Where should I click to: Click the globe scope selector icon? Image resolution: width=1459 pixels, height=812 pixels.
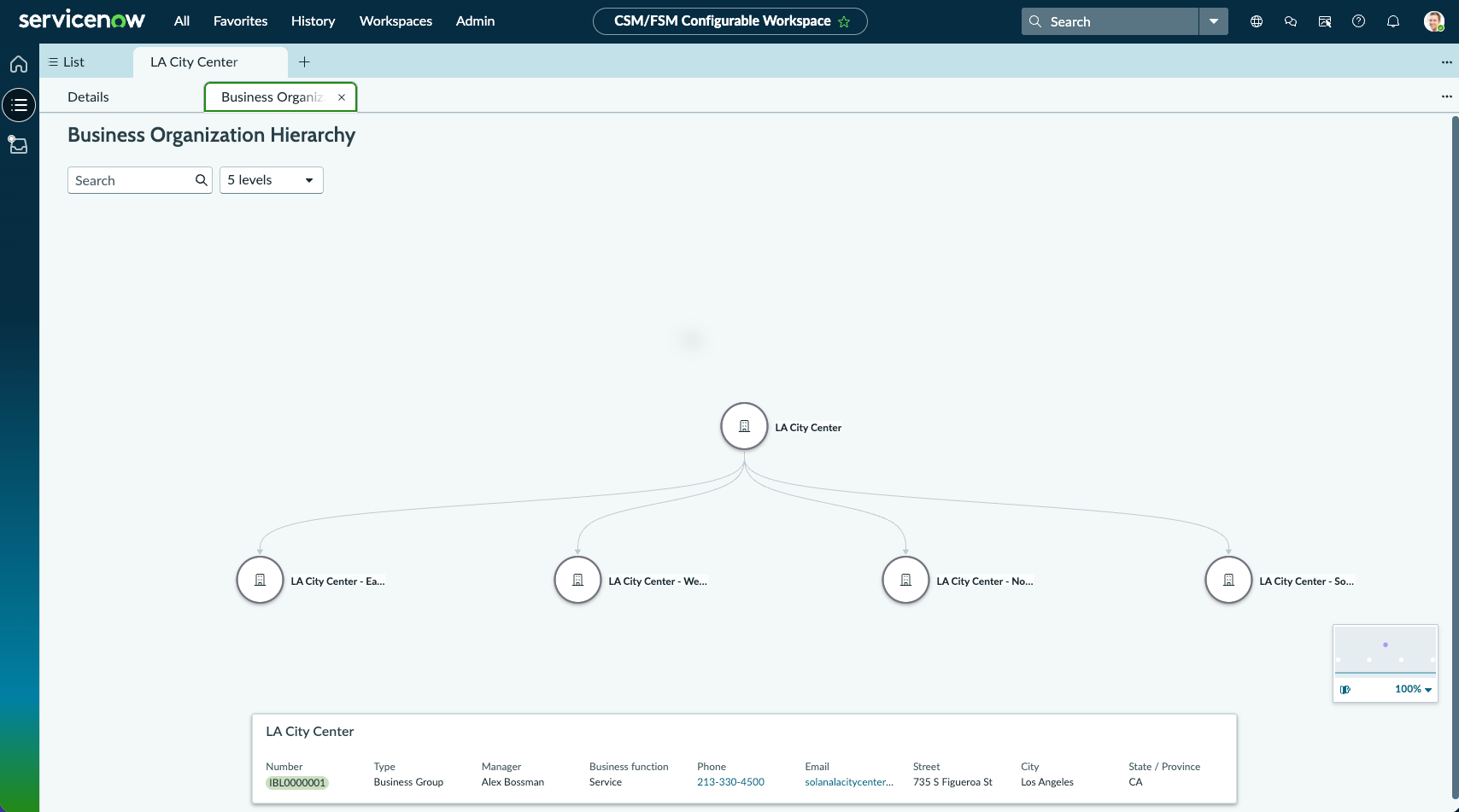(1257, 21)
